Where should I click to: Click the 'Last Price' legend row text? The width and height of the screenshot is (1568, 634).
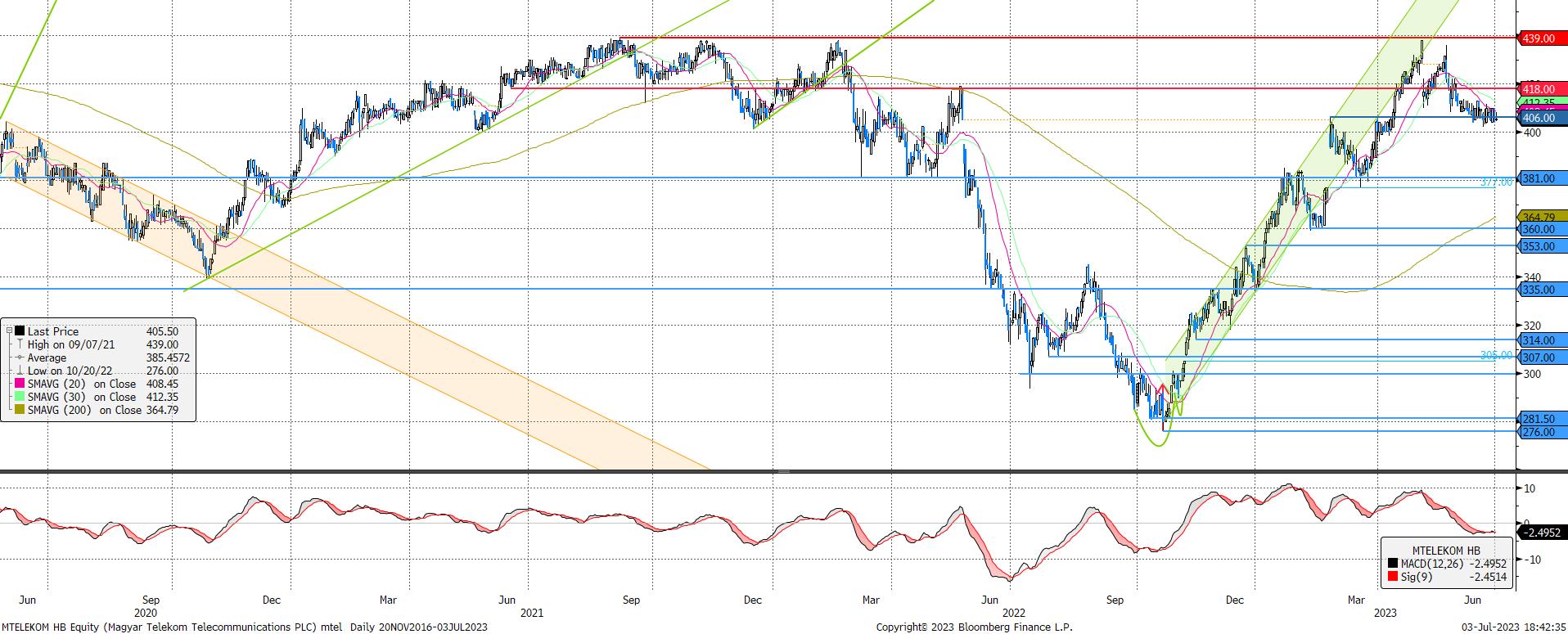click(x=53, y=331)
